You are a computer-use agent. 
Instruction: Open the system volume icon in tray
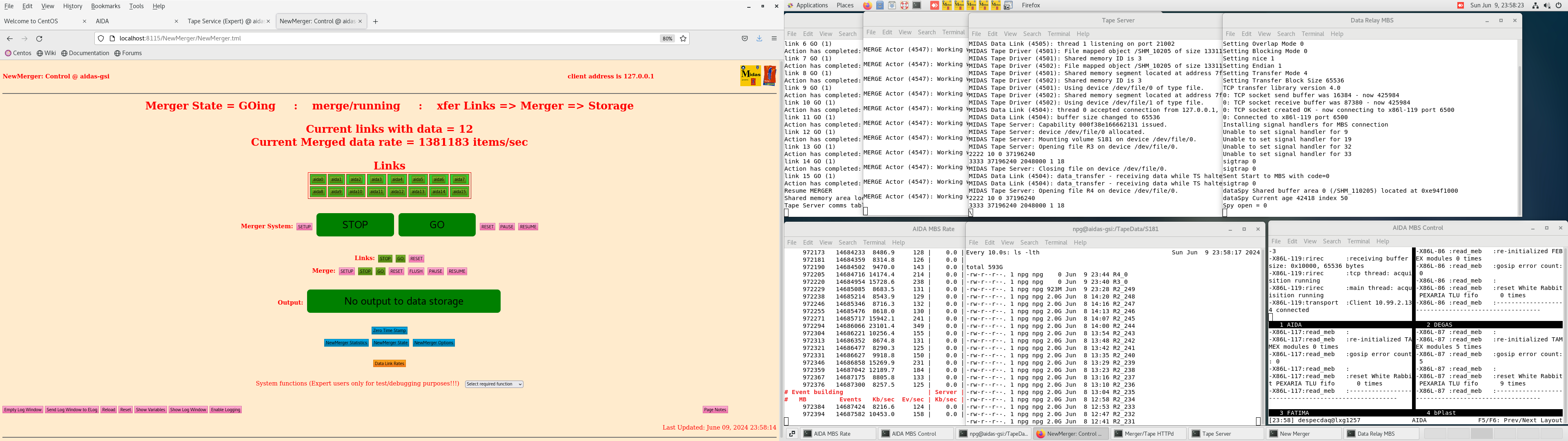[x=1547, y=5]
